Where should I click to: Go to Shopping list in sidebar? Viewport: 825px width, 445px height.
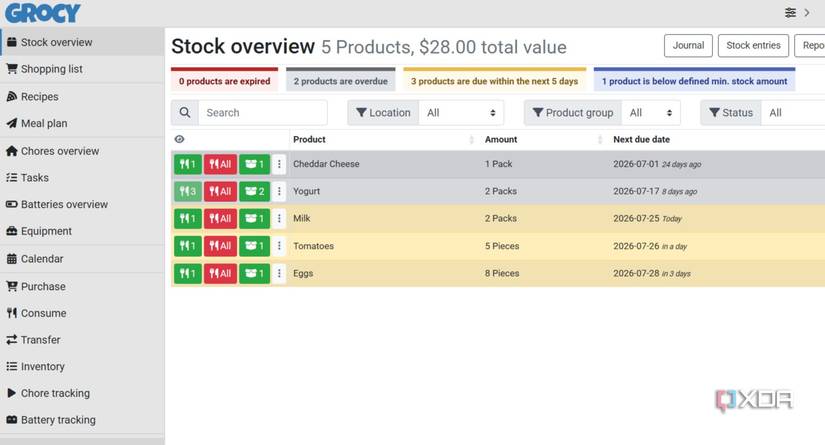click(x=82, y=69)
